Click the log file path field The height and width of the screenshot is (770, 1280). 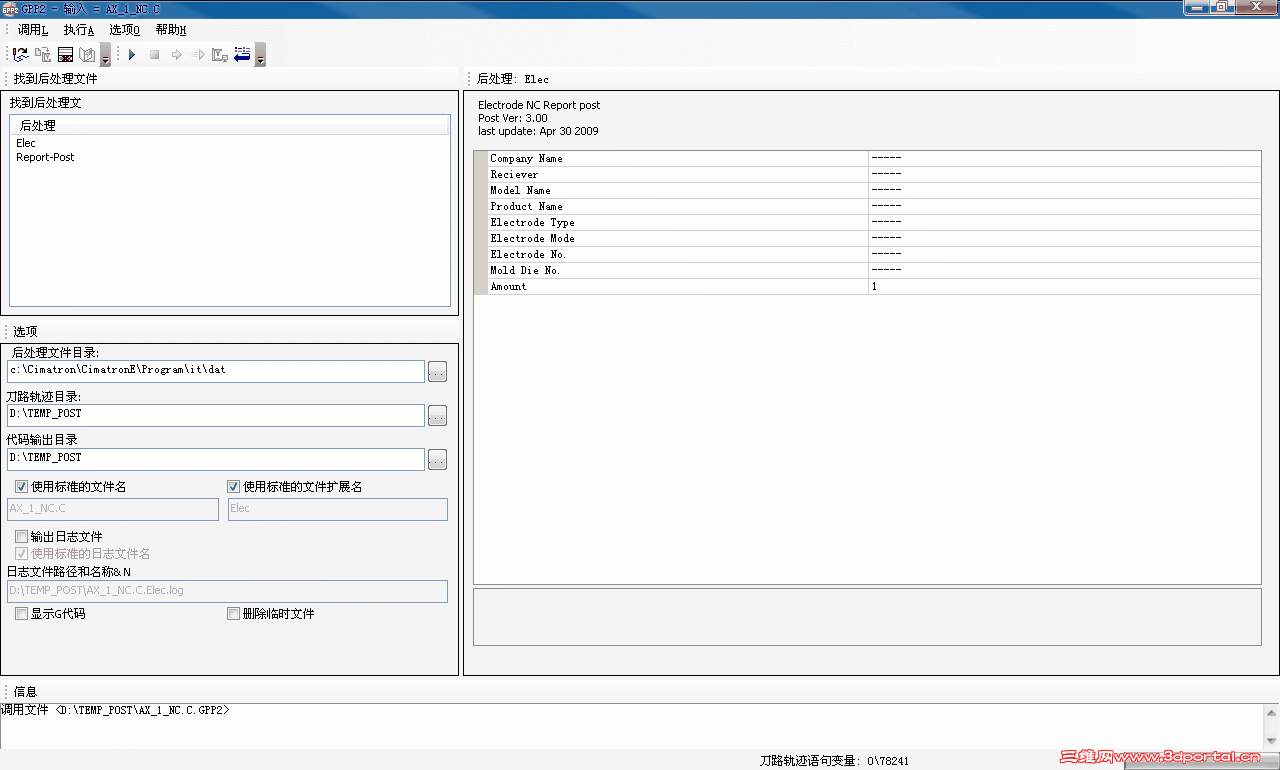(x=227, y=591)
